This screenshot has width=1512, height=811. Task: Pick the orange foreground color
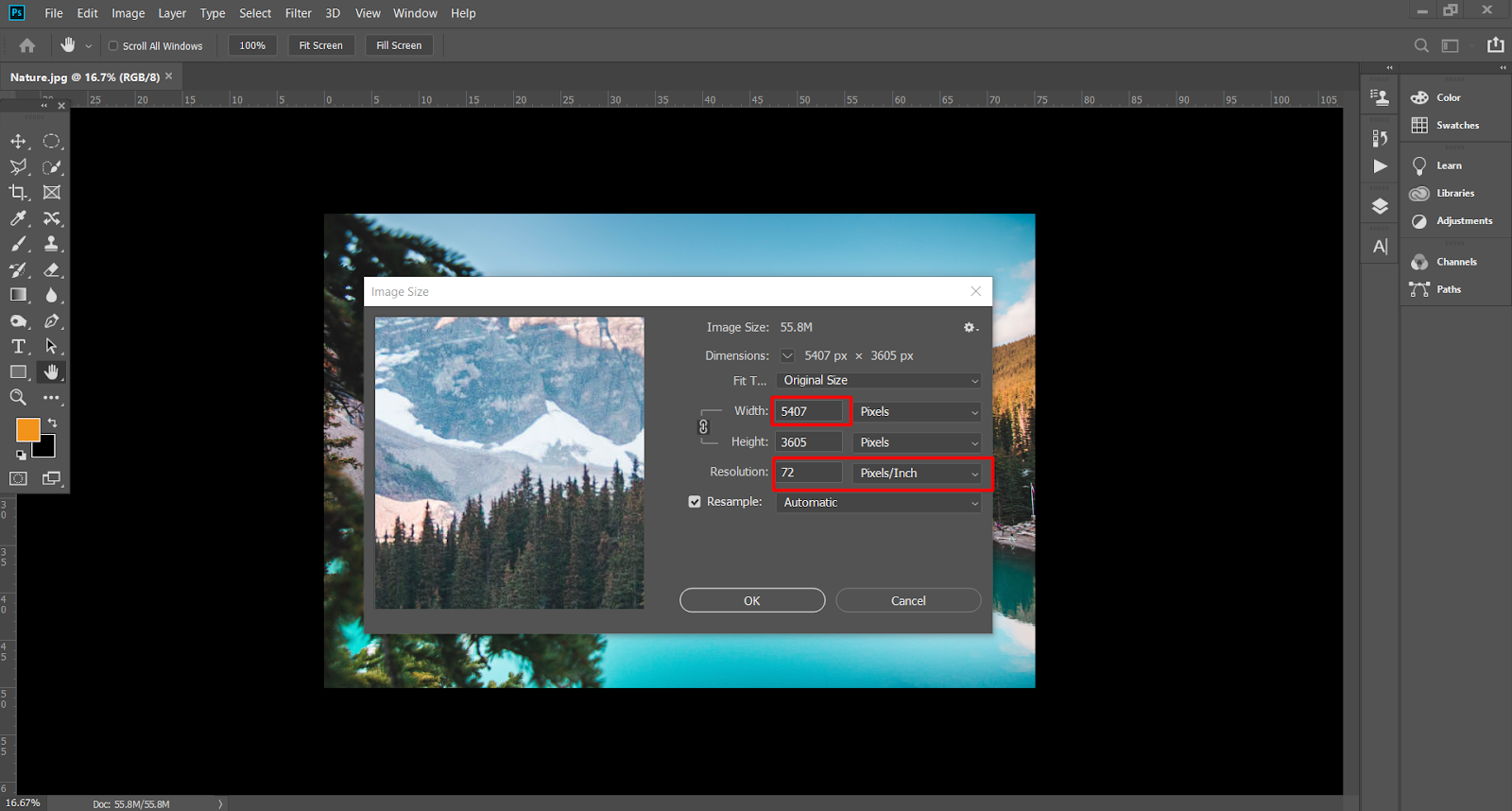pos(26,428)
